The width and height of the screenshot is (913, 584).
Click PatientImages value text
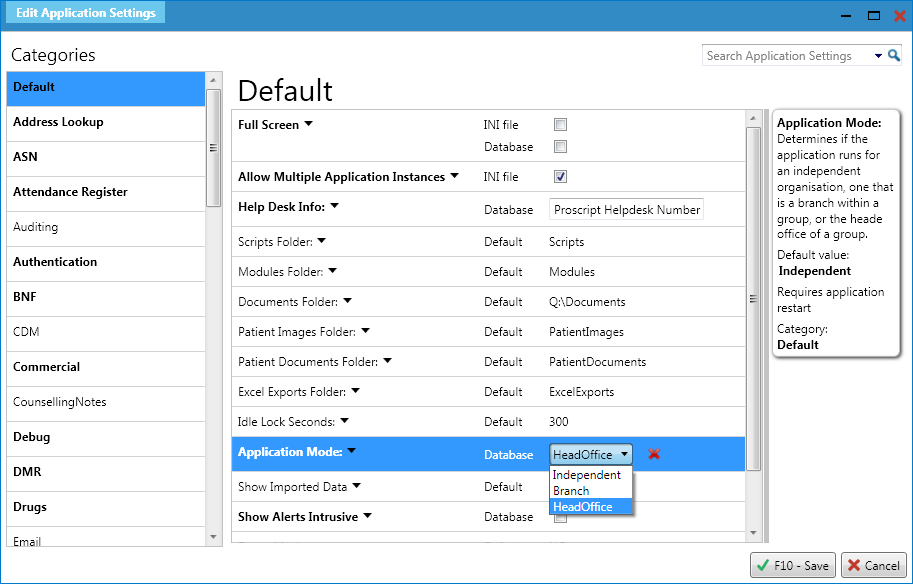(586, 332)
